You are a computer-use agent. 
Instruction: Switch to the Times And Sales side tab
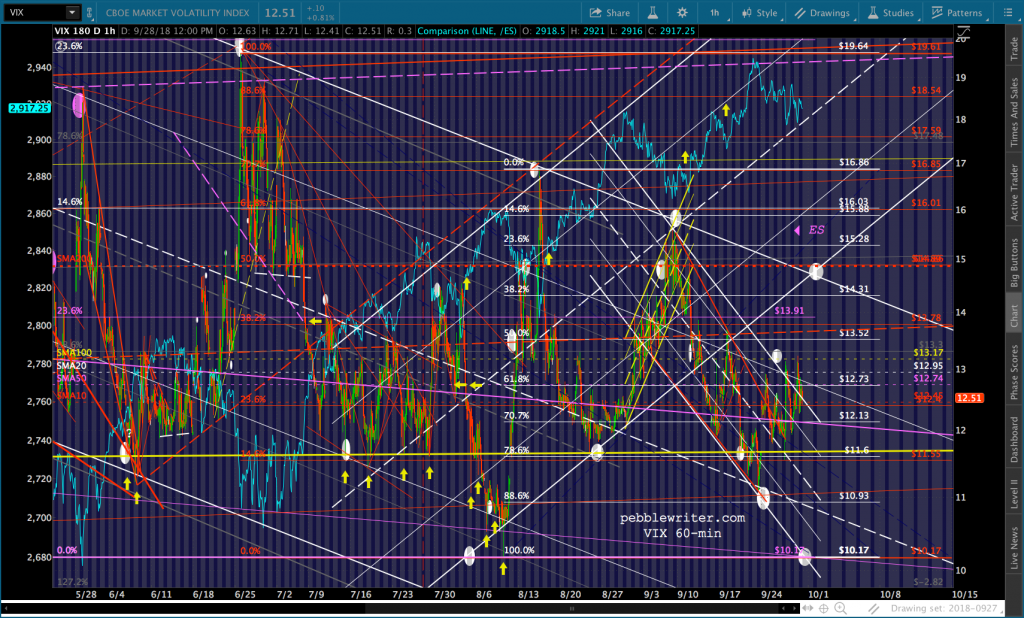[1014, 112]
